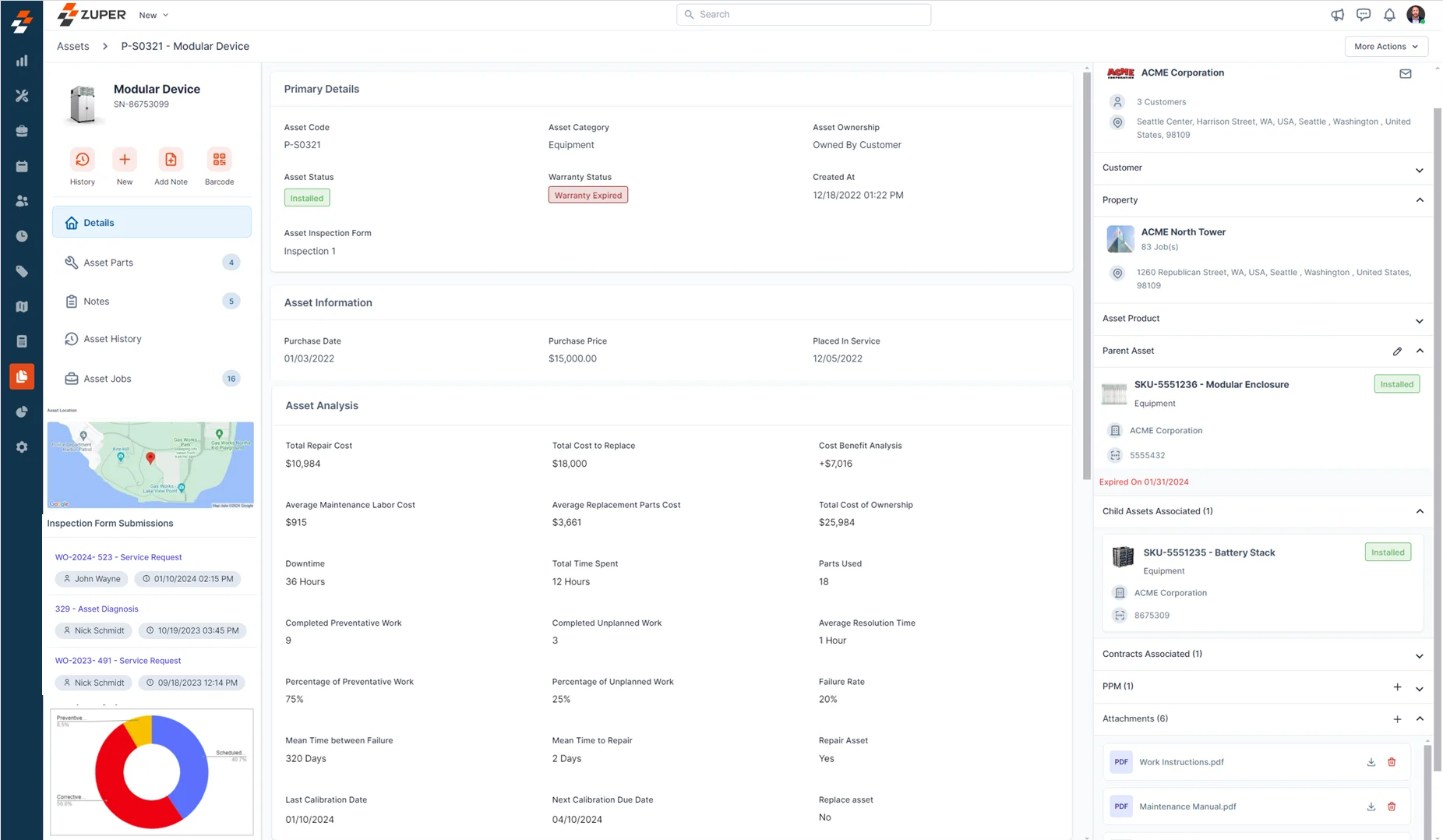Open the Barcode icon
The image size is (1443, 840).
pos(219,160)
